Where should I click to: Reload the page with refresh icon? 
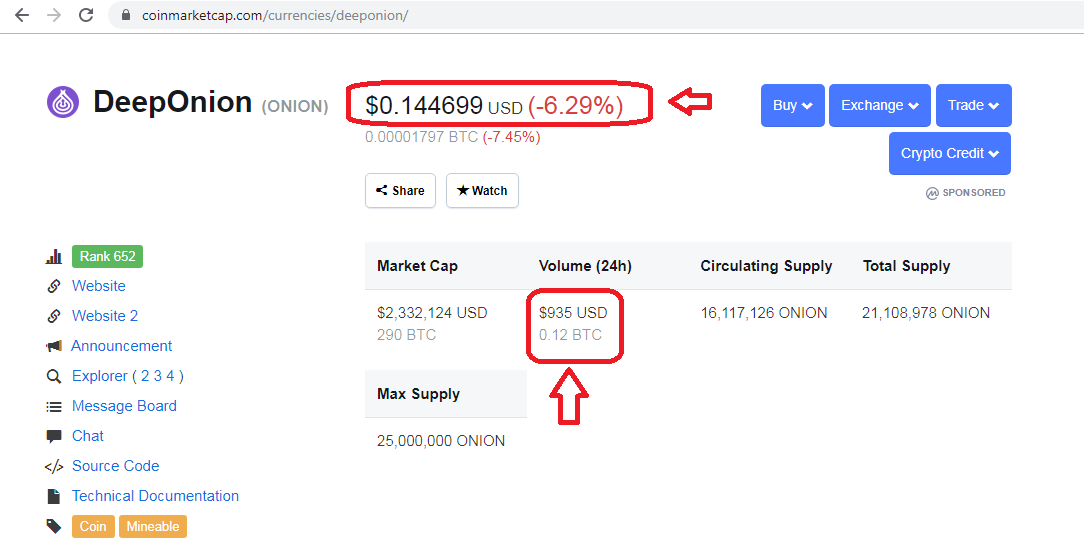coord(86,15)
